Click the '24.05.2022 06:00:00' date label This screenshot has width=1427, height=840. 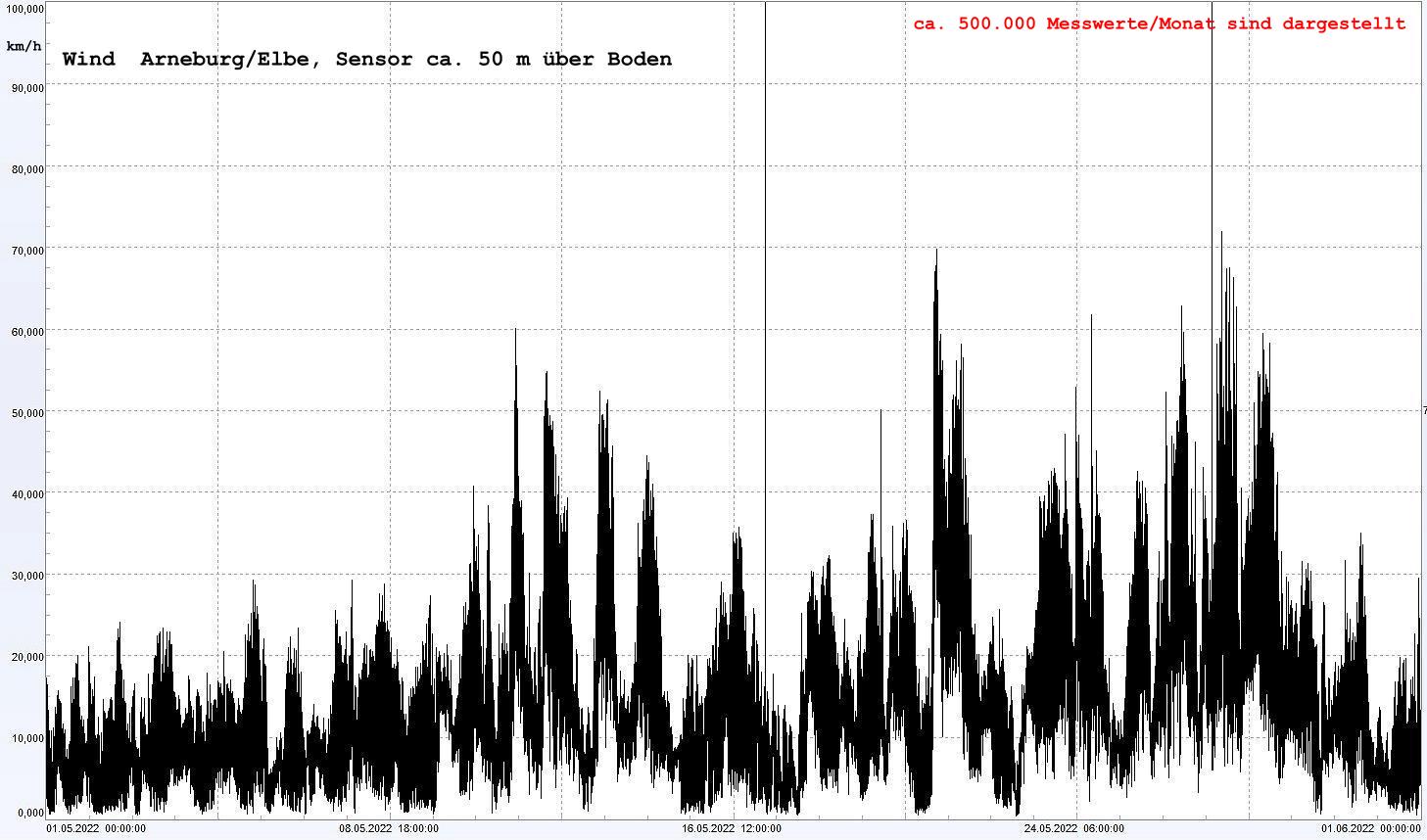1074,828
